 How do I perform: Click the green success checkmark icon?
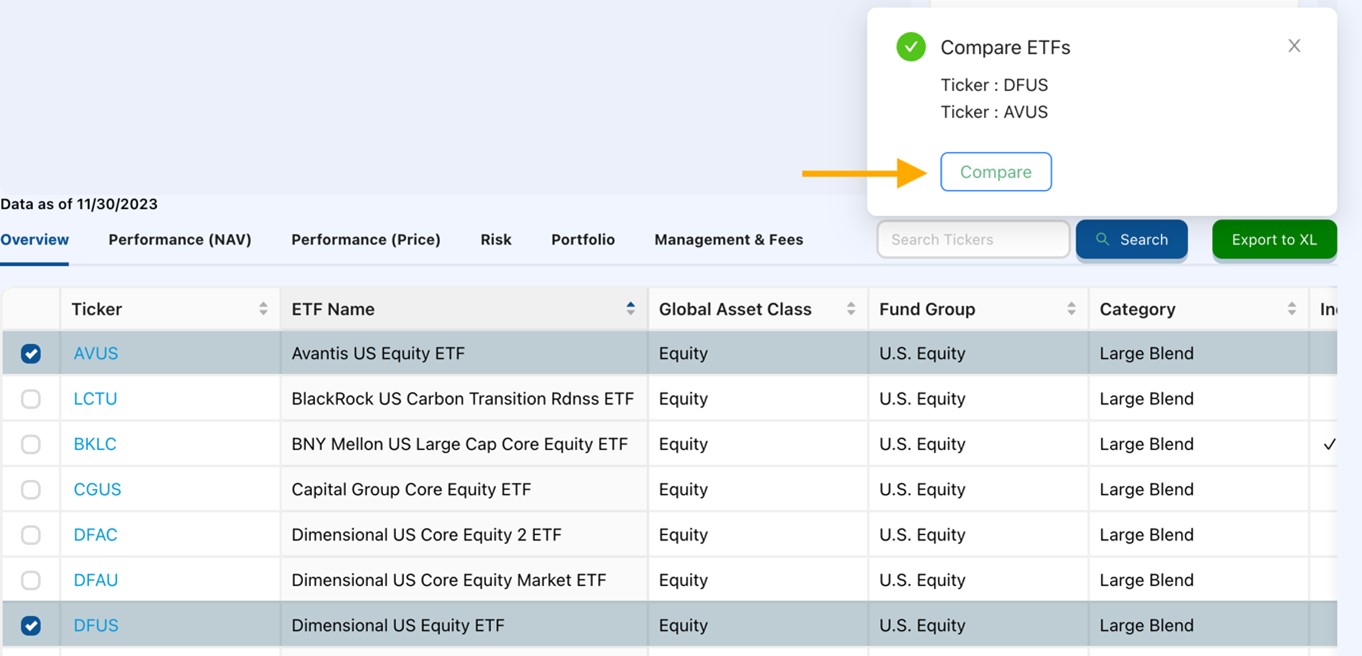tap(911, 47)
